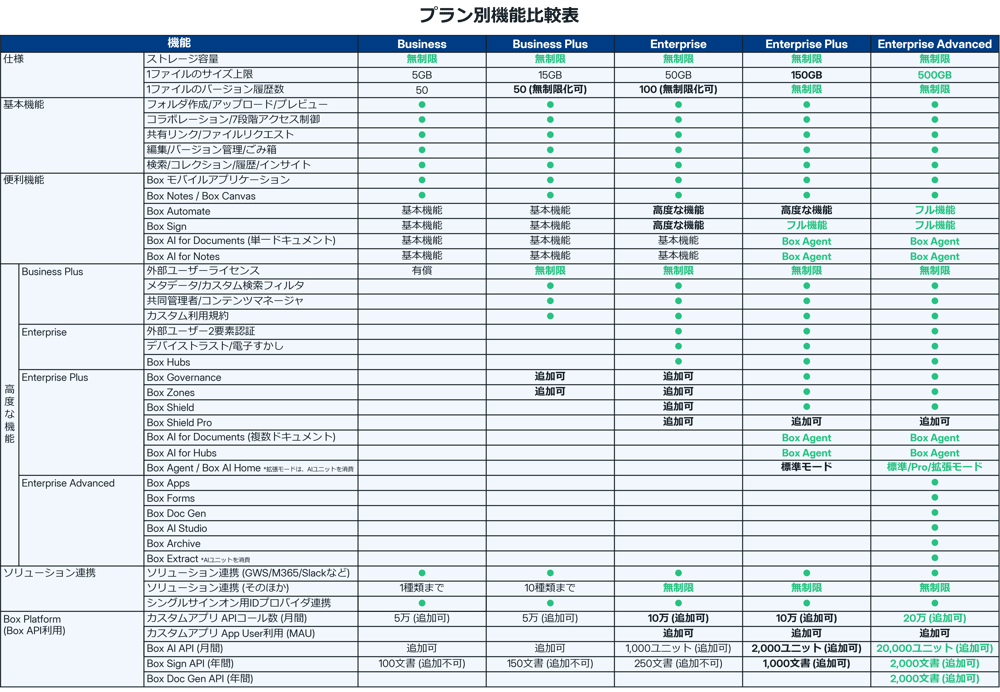Viewport: 1000px width, 692px height.
Task: Select the 共有リンク/ファイルリクエスト row label
Action: tap(220, 135)
